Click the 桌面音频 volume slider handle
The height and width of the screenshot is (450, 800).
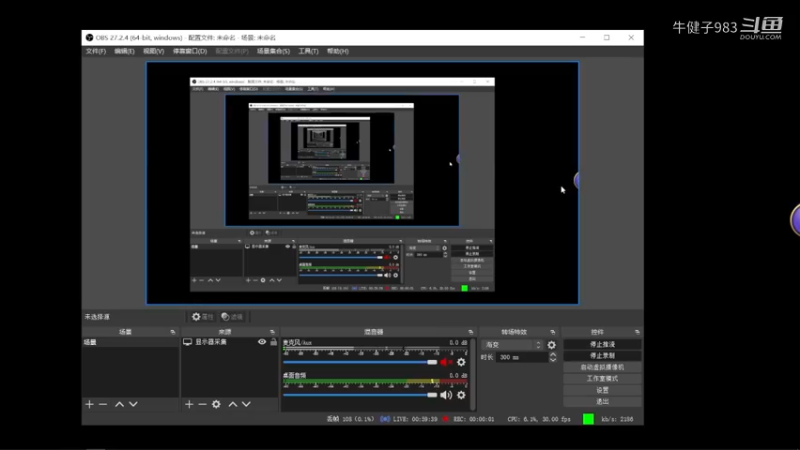click(432, 395)
